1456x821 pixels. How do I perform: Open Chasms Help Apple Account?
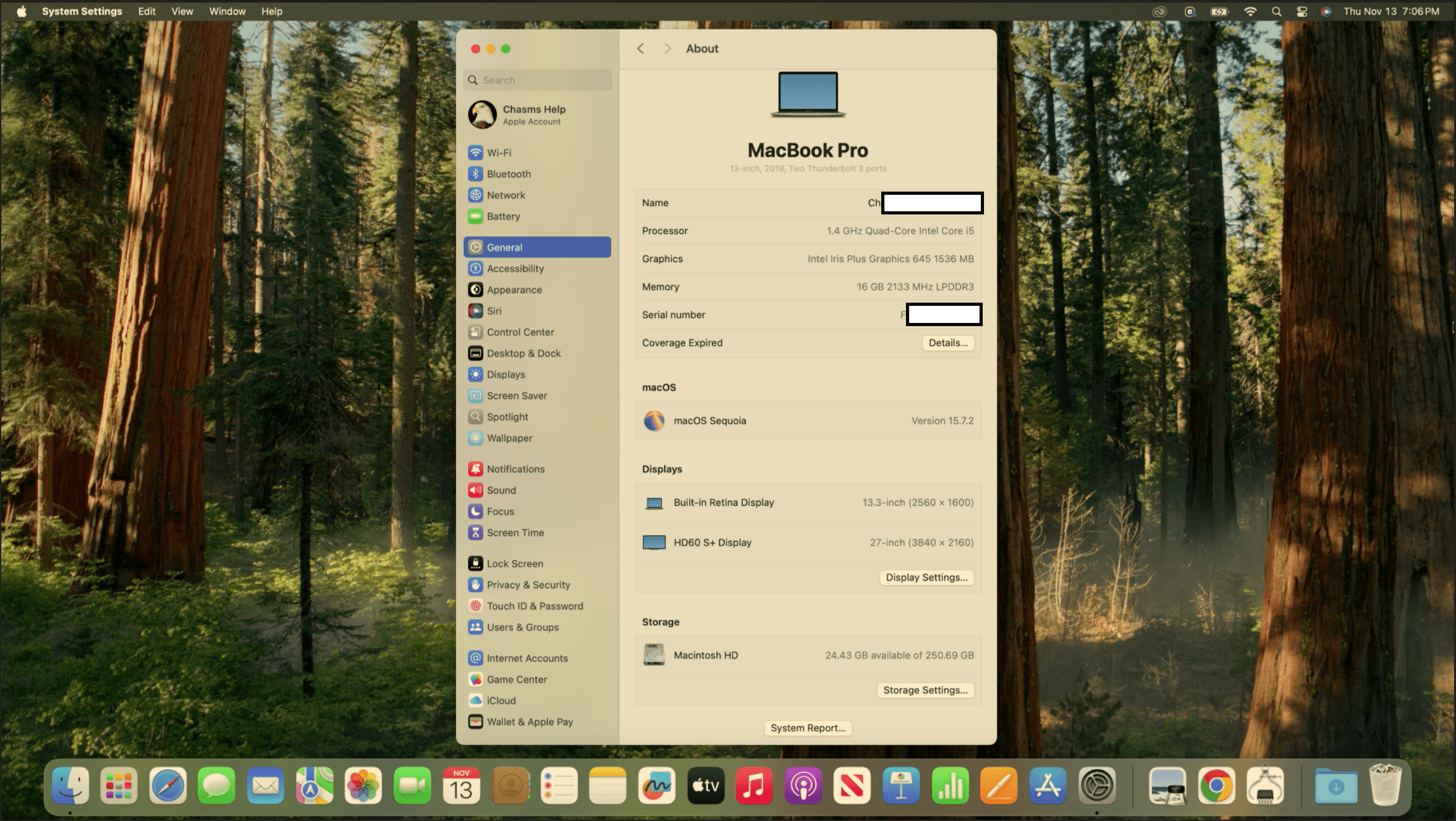click(533, 115)
